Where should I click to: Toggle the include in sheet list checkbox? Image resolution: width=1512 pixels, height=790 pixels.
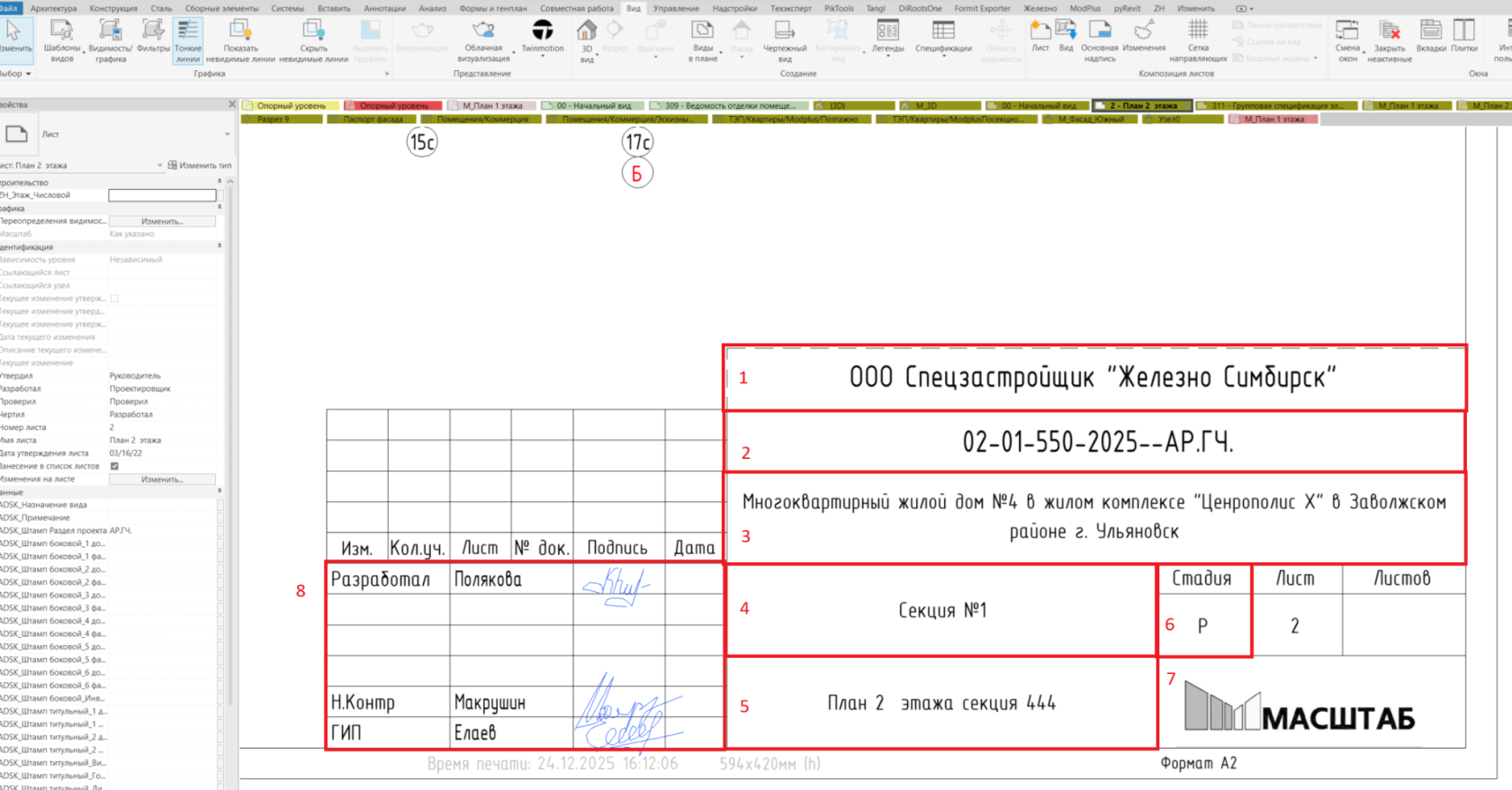[x=114, y=466]
